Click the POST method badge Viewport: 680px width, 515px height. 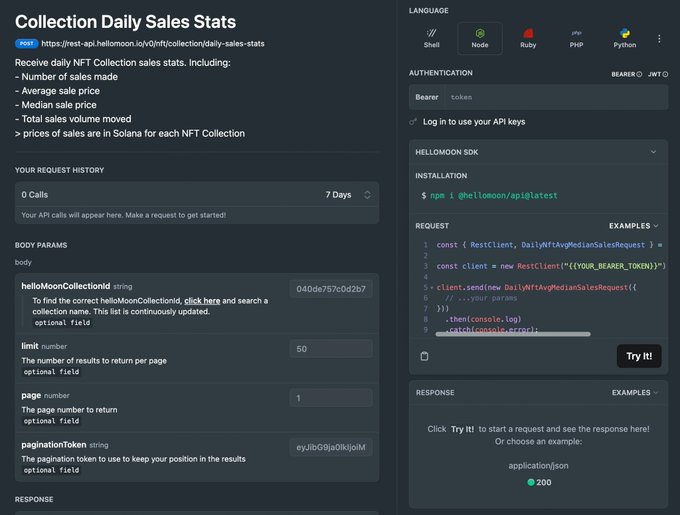(26, 43)
